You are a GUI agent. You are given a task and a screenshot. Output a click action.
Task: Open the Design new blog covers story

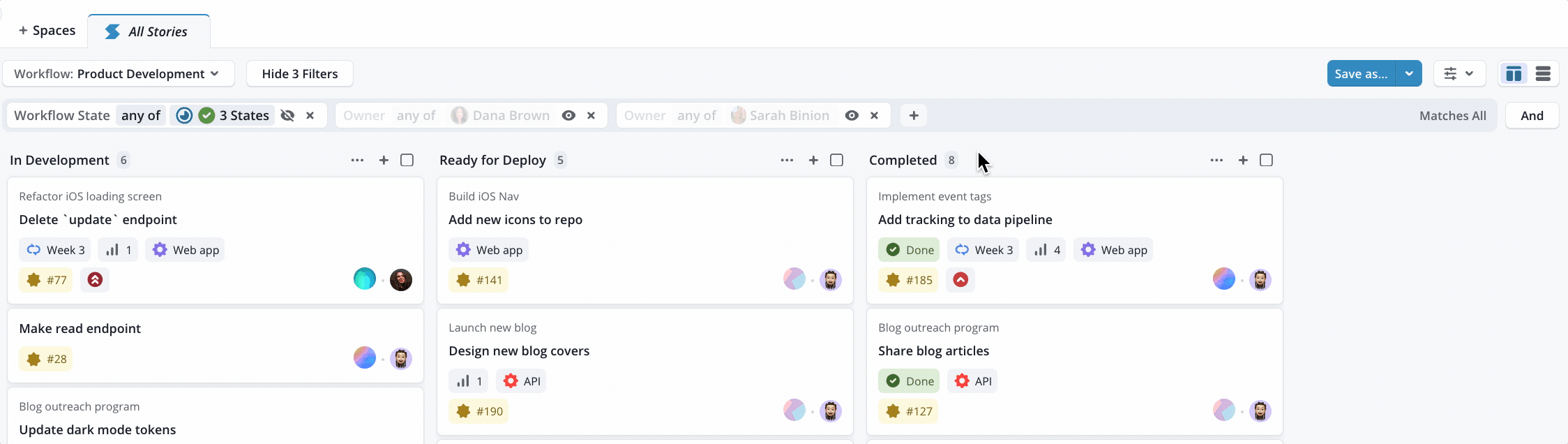coord(519,351)
